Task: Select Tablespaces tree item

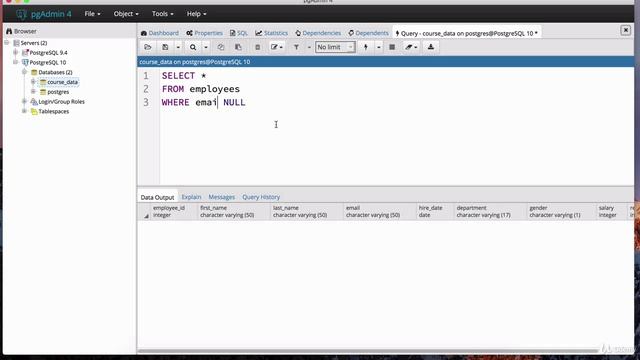Action: pos(53,111)
